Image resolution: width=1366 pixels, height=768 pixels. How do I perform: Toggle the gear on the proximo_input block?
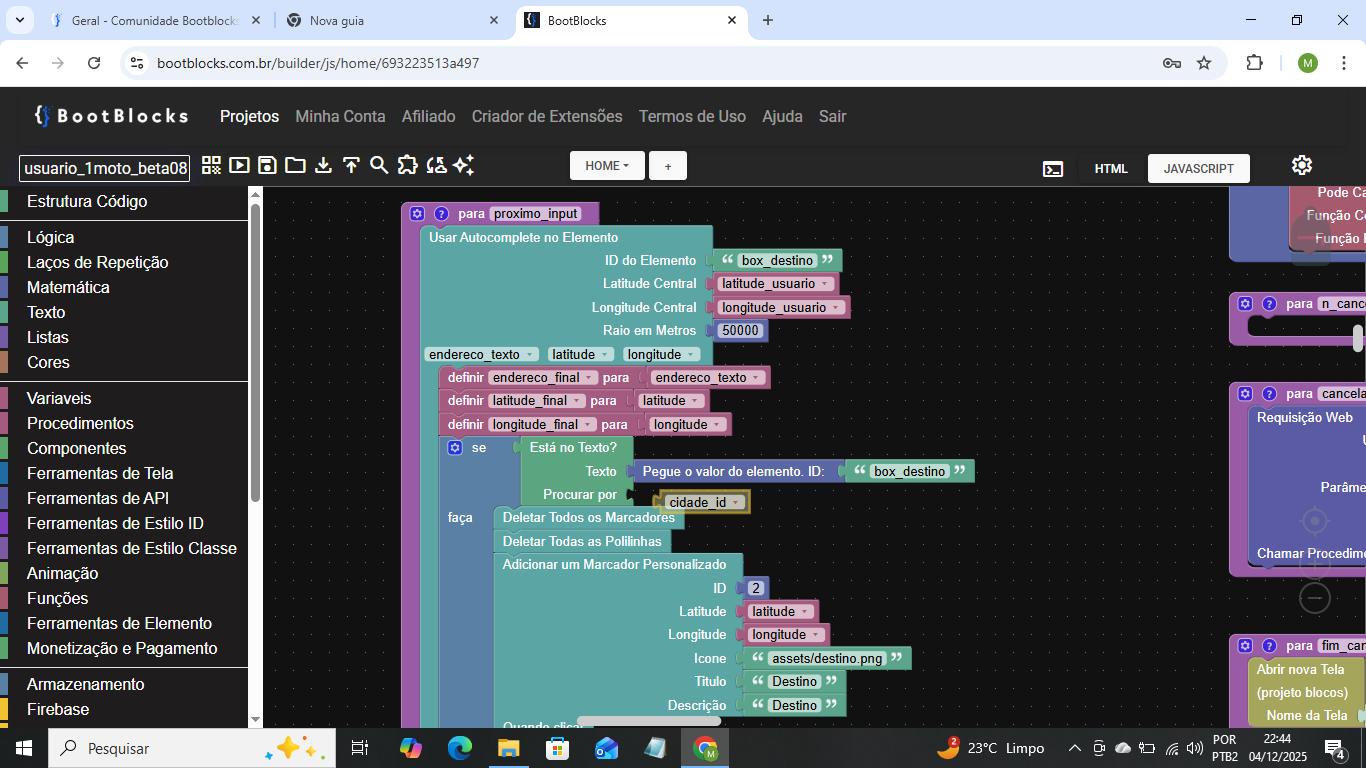pos(417,214)
